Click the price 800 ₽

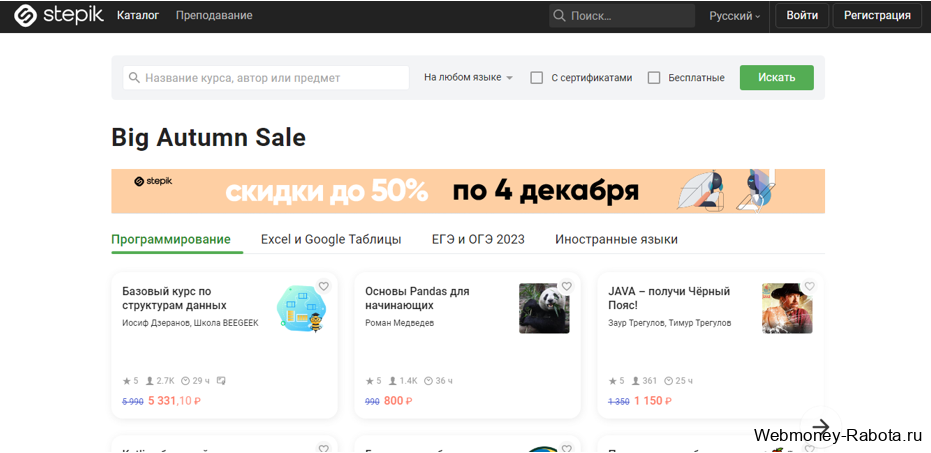[x=398, y=401]
